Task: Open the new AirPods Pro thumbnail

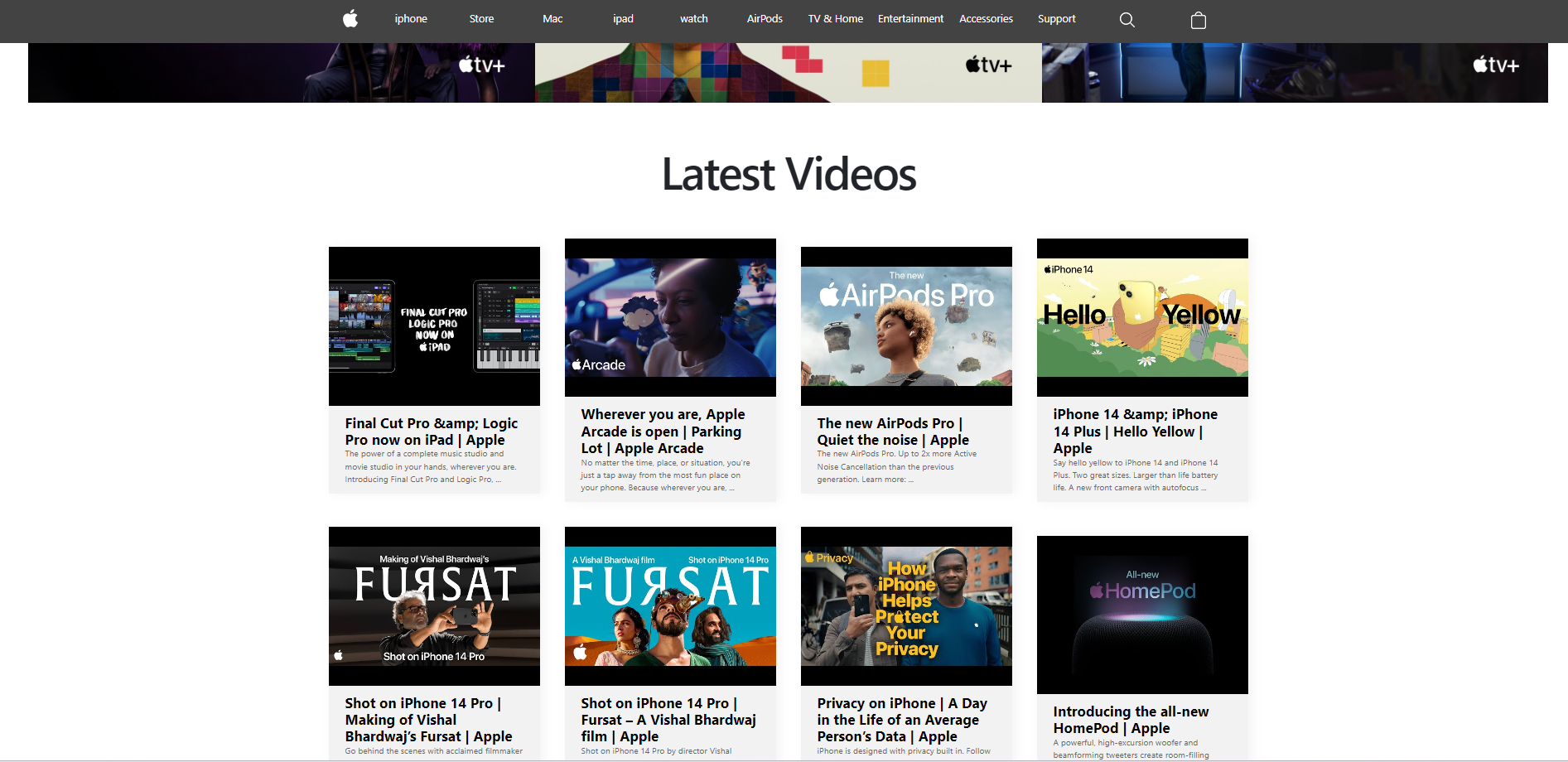Action: (x=906, y=326)
